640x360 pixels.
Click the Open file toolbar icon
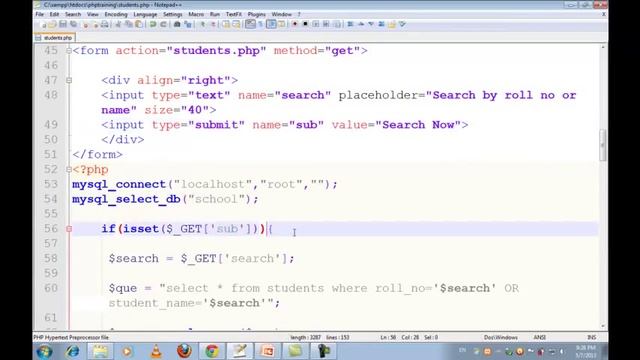[x=52, y=24]
